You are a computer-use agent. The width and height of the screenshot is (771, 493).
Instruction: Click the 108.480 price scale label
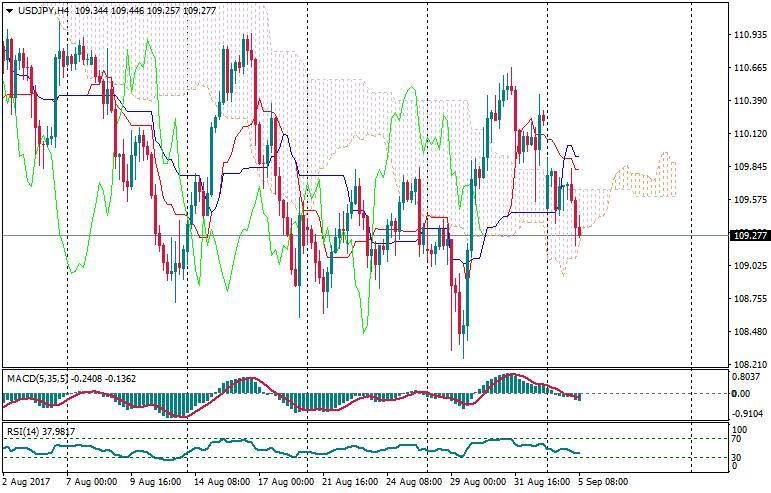pos(749,332)
